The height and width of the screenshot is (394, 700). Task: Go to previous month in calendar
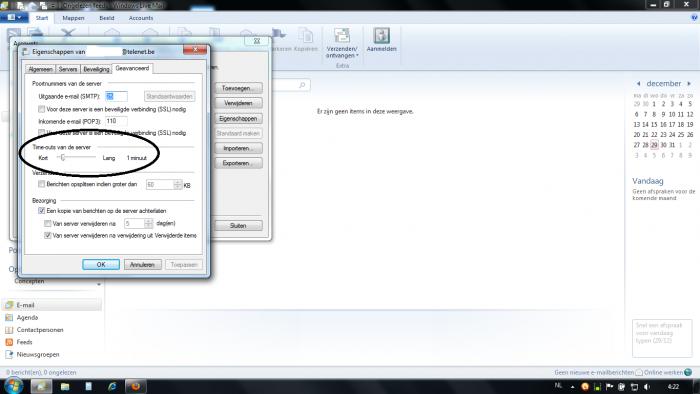point(638,83)
